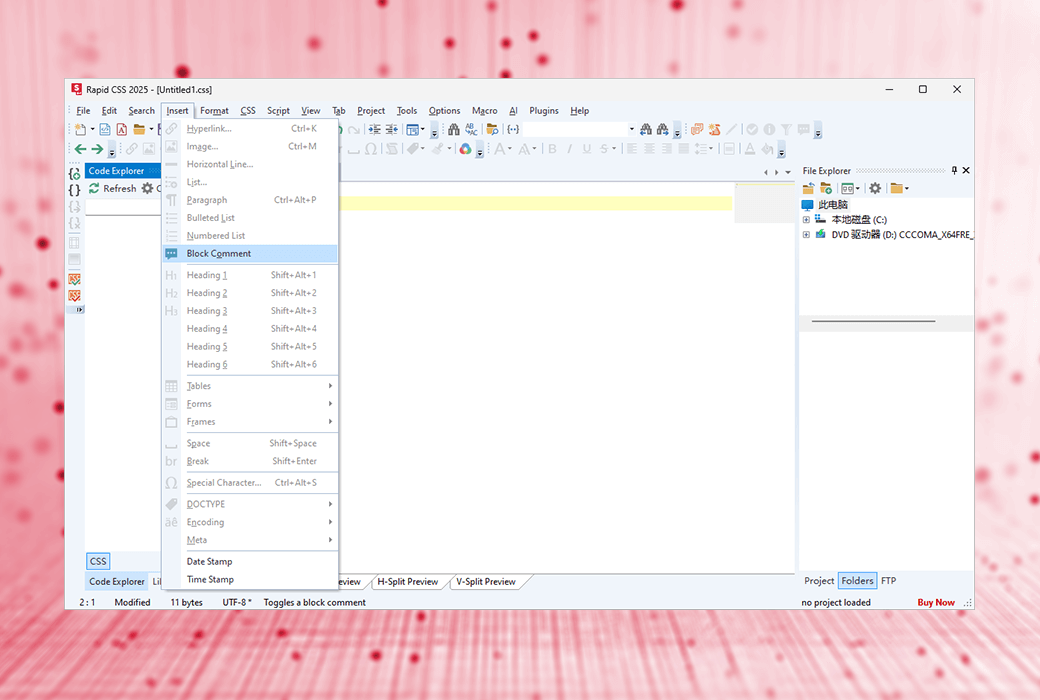
Task: Click the add brace icon in left sidebar
Action: [x=74, y=174]
